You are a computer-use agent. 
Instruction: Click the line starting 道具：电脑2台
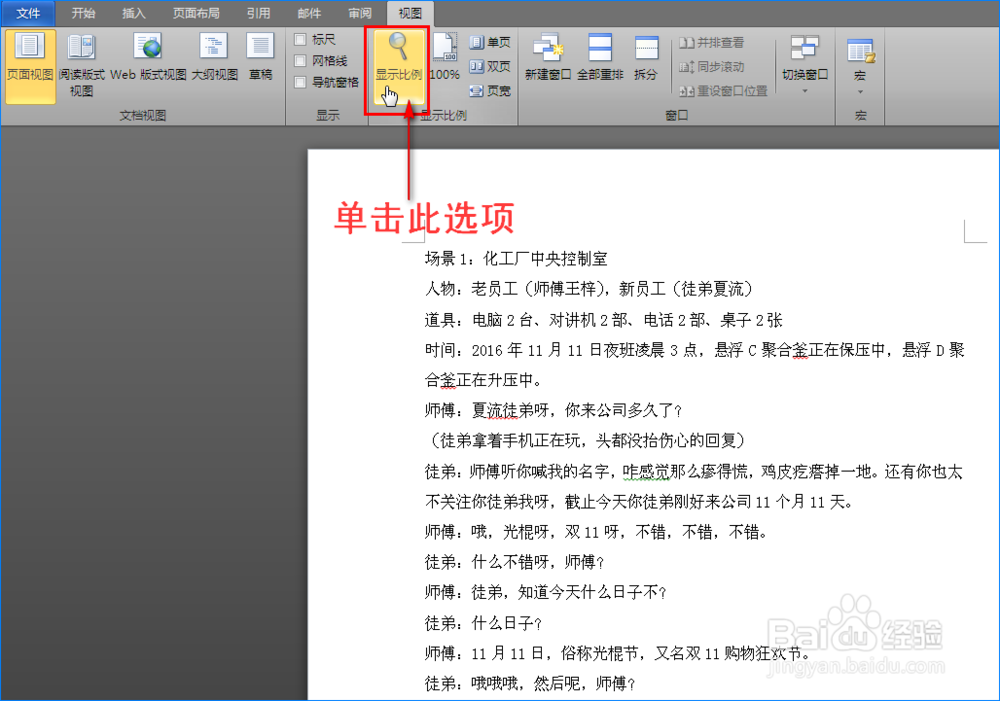pyautogui.click(x=603, y=320)
